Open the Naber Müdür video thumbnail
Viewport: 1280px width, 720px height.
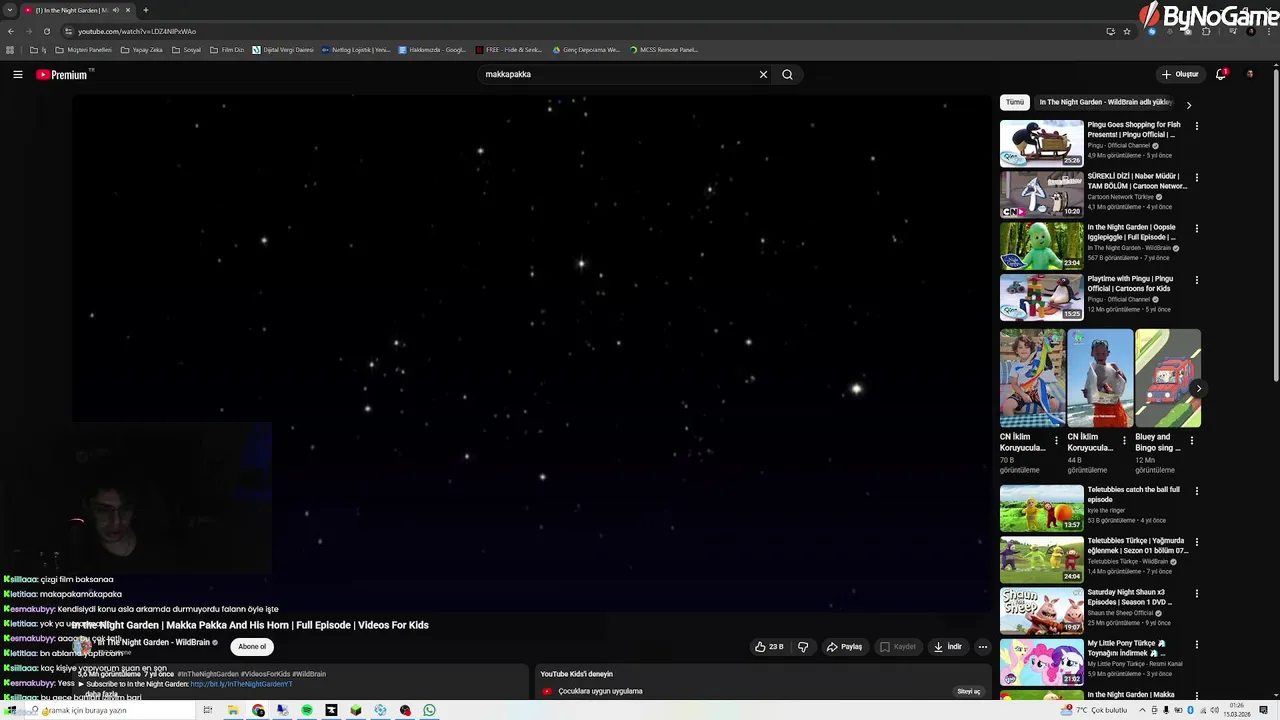click(1041, 194)
